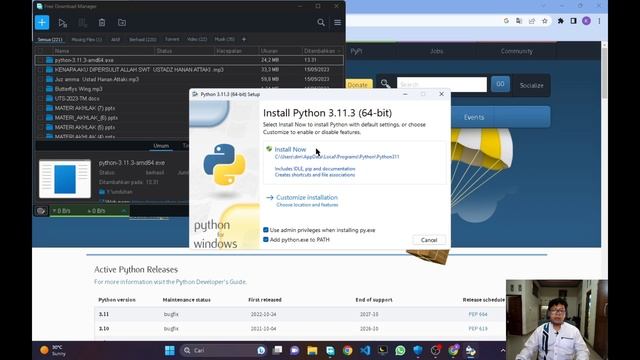Click the translate page icon in Chrome
640x360 pixels.
pyautogui.click(x=519, y=21)
